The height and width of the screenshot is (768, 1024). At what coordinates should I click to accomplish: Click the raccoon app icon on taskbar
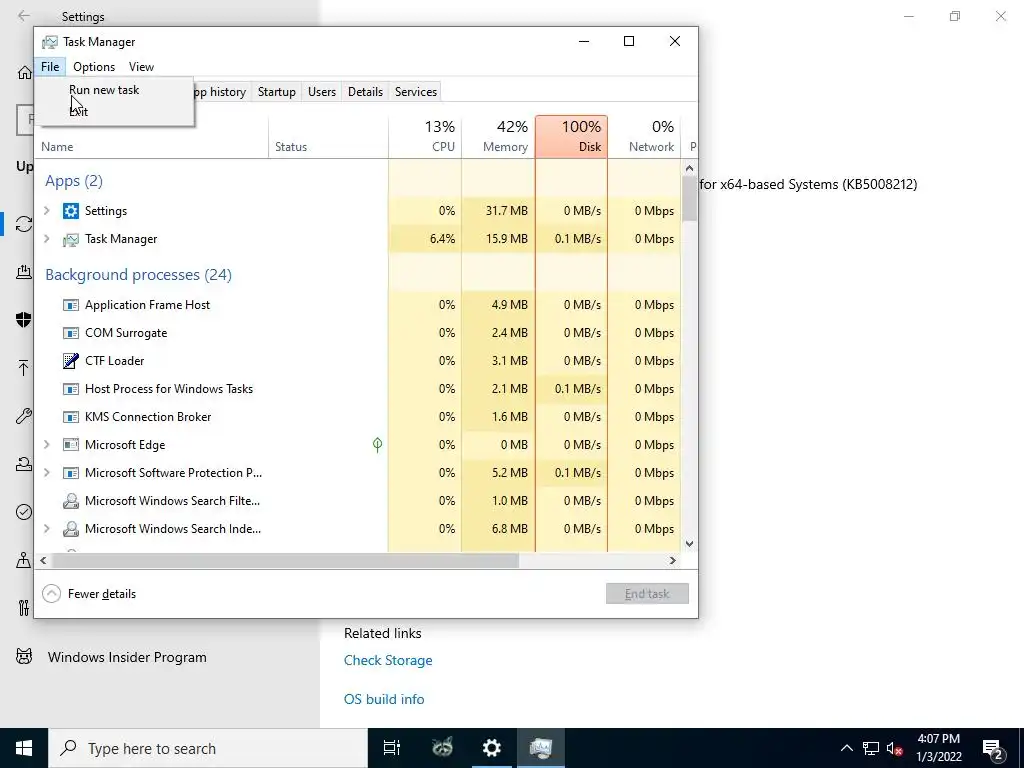(442, 748)
